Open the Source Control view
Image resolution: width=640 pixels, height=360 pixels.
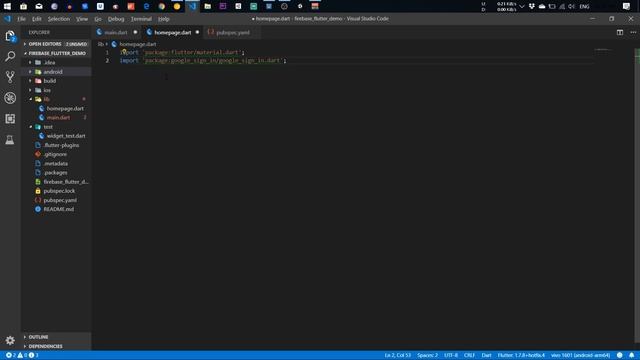(x=10, y=77)
